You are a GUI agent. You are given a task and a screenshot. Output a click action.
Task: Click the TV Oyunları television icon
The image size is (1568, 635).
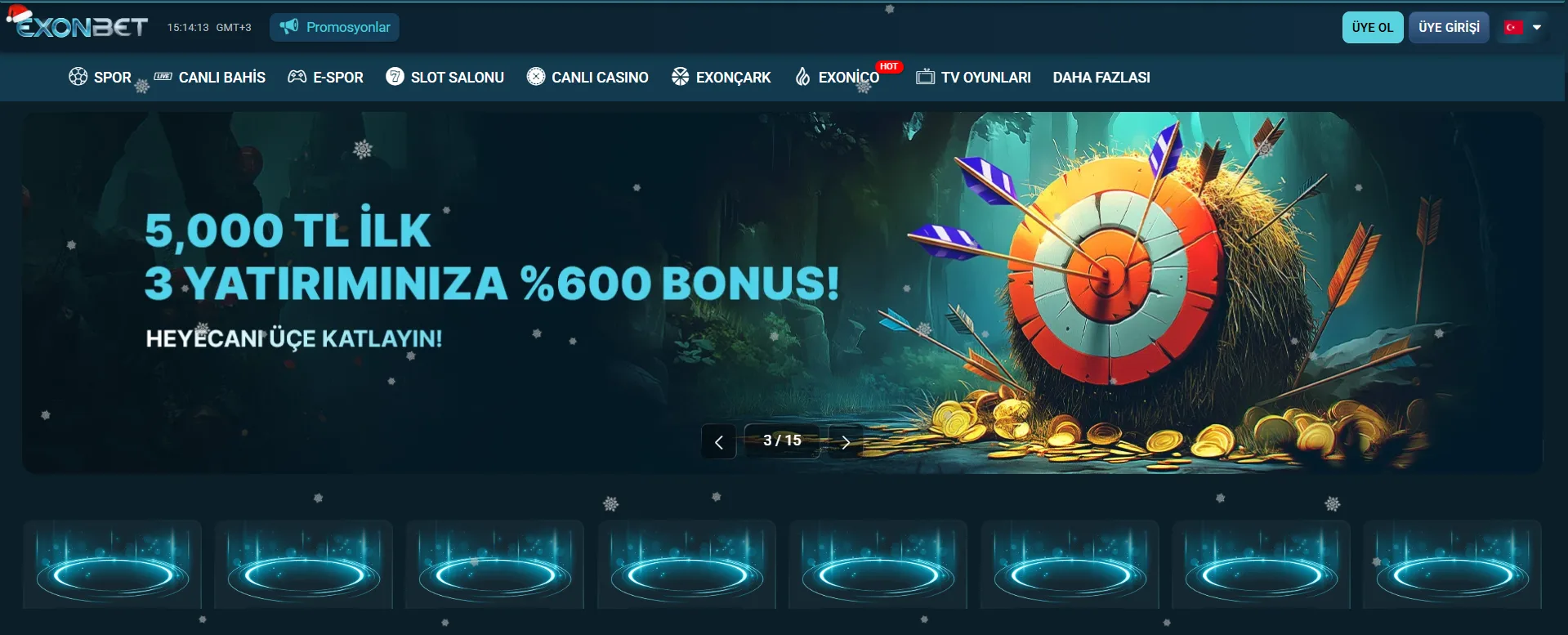[x=925, y=77]
